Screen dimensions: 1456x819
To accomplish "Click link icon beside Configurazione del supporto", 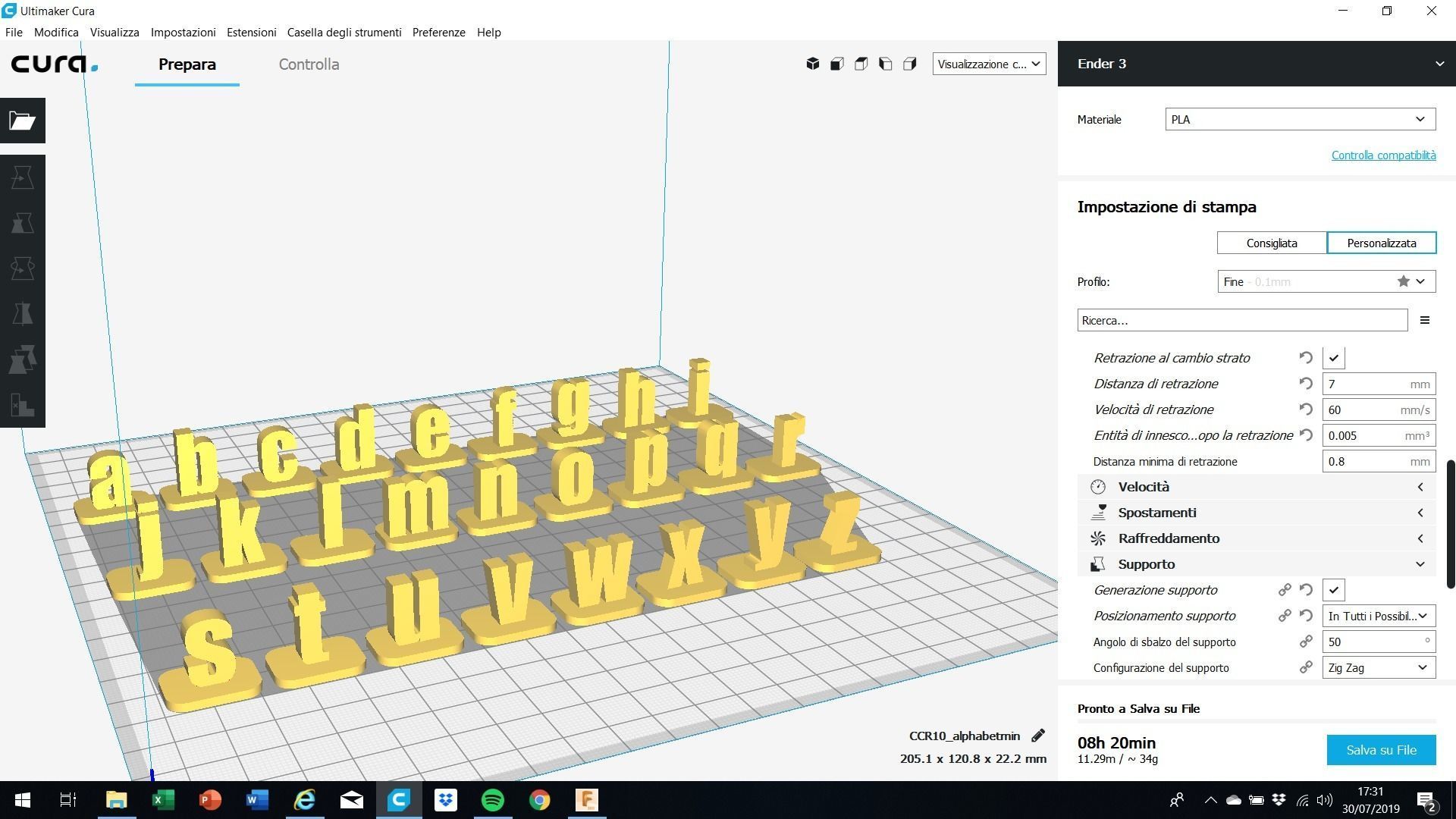I will [1306, 667].
